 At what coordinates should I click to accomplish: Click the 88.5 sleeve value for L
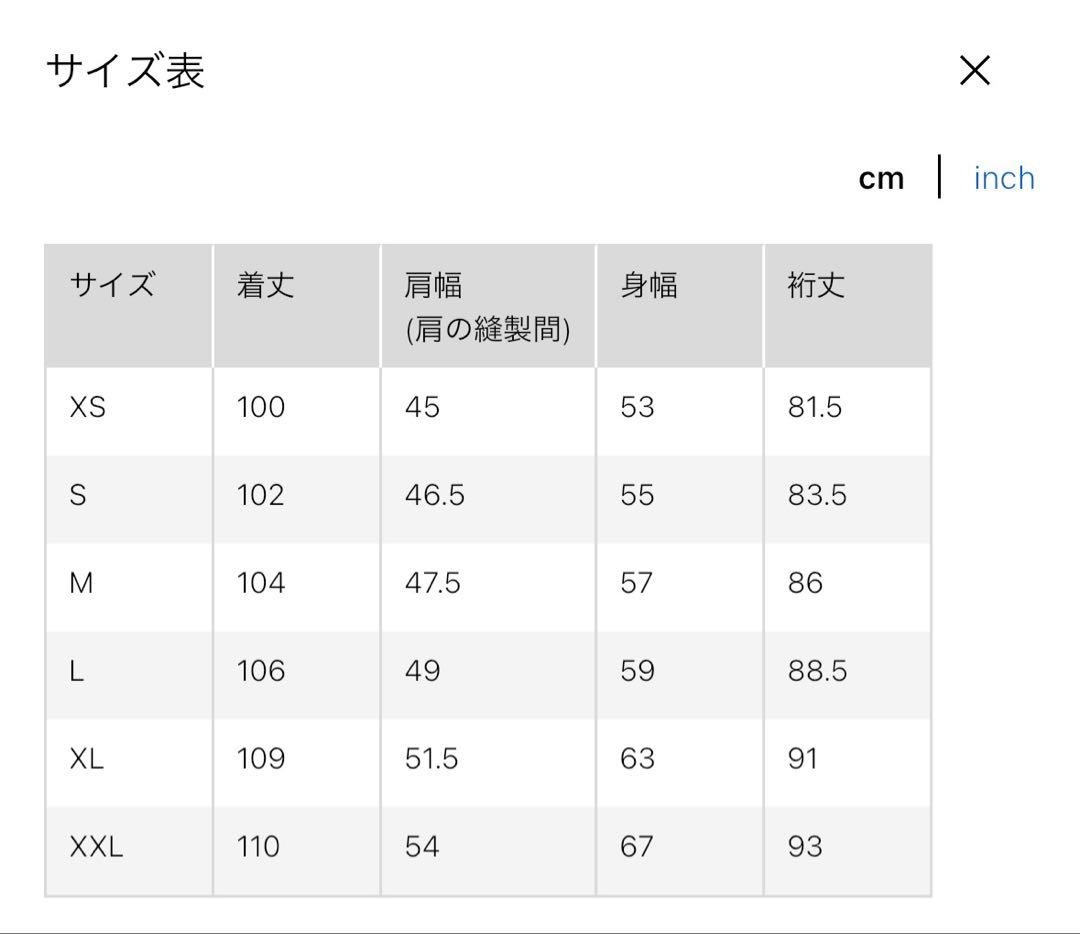point(814,670)
